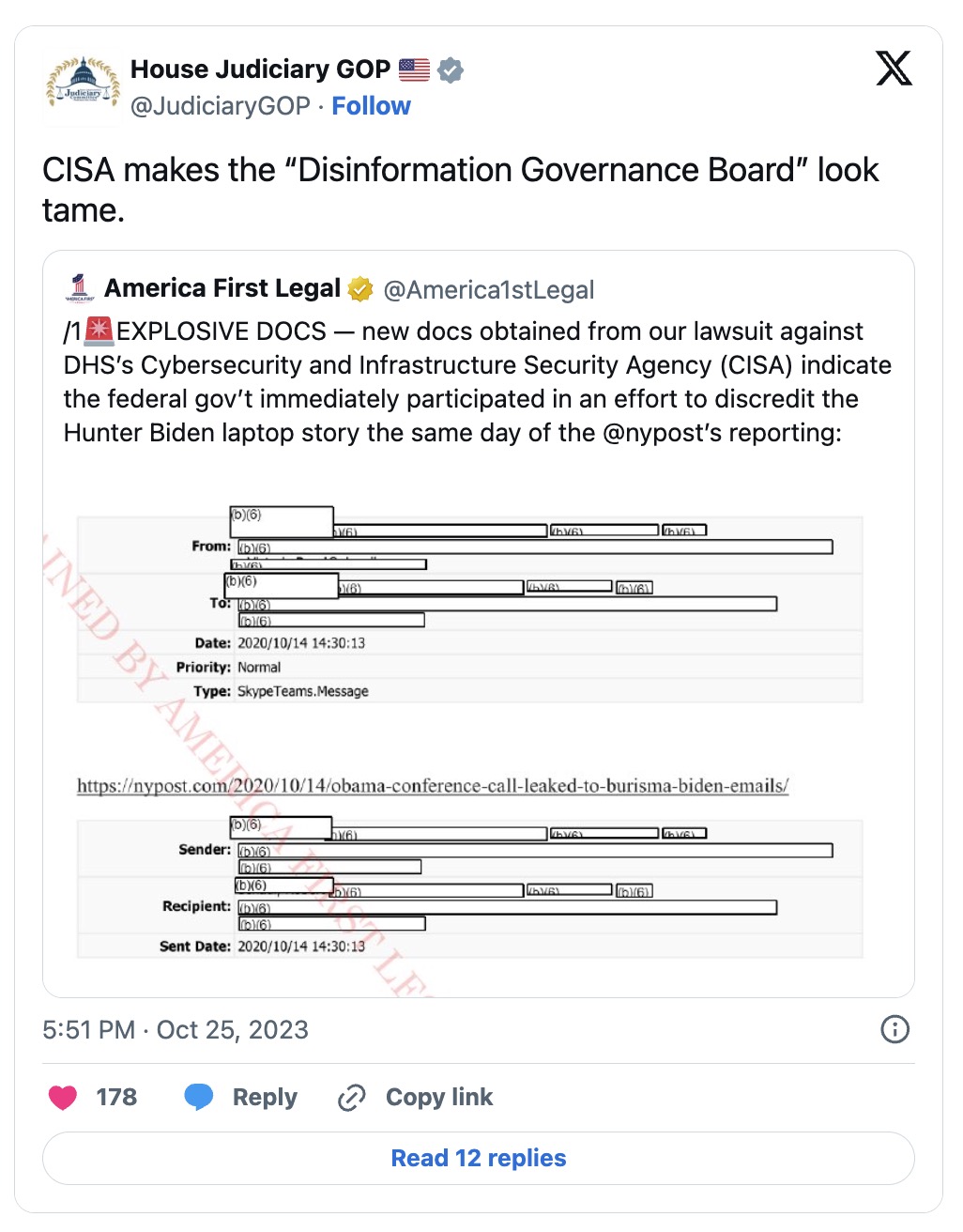Click the Copy link text
Image resolution: width=963 pixels, height=1232 pixels.
point(439,1098)
